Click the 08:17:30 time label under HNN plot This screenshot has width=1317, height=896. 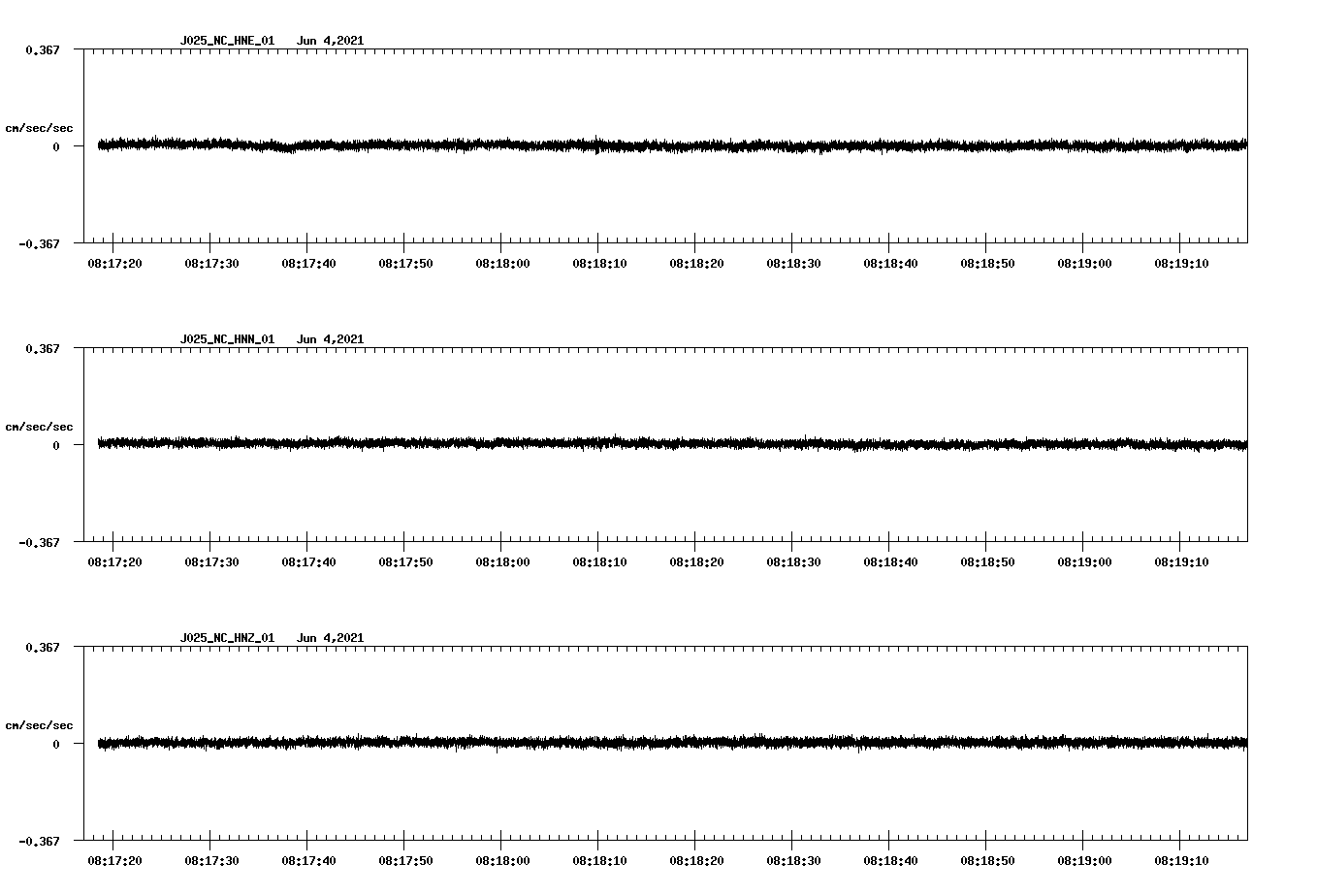click(x=211, y=562)
